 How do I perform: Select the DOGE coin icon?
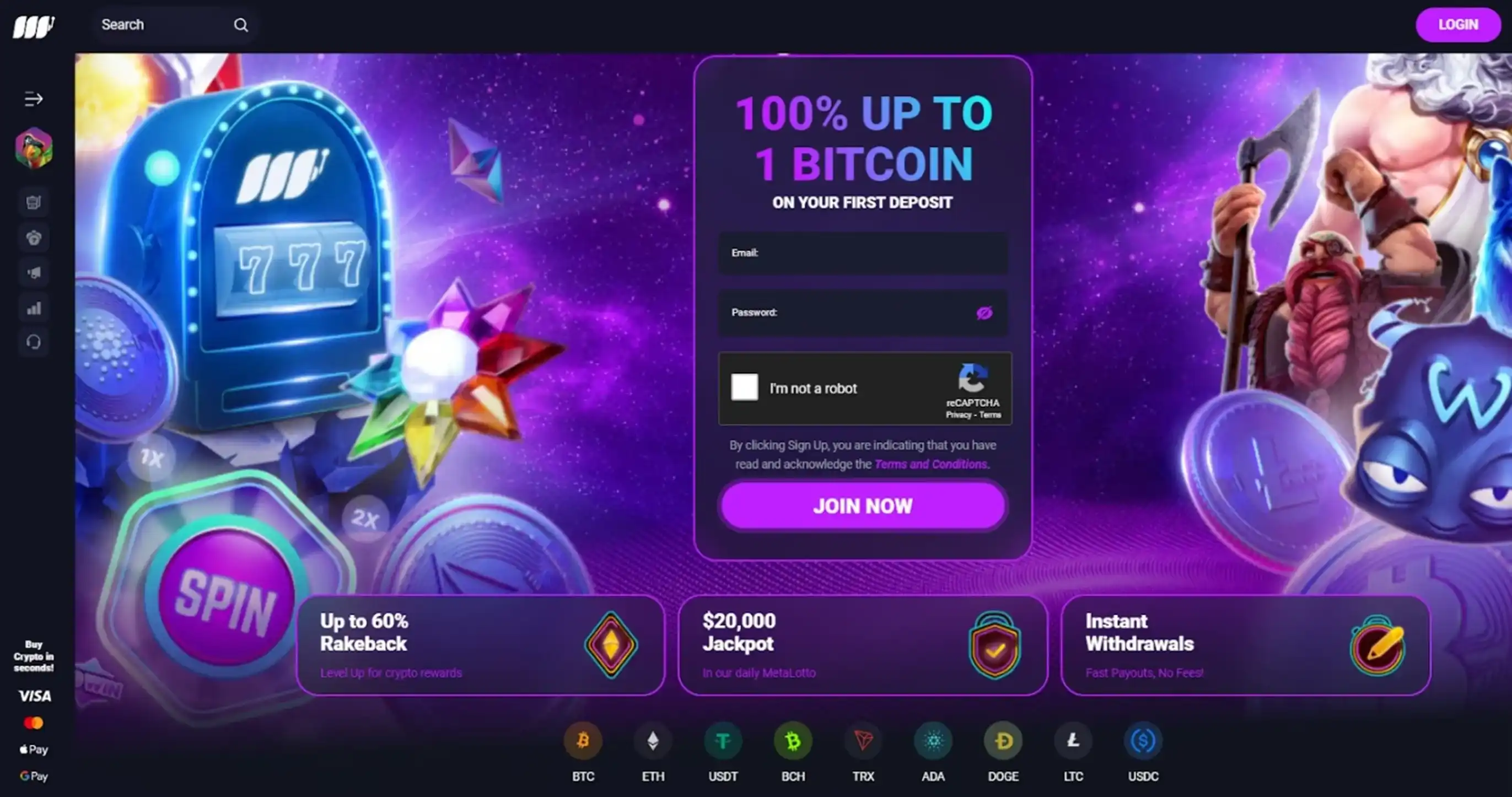pyautogui.click(x=1003, y=741)
